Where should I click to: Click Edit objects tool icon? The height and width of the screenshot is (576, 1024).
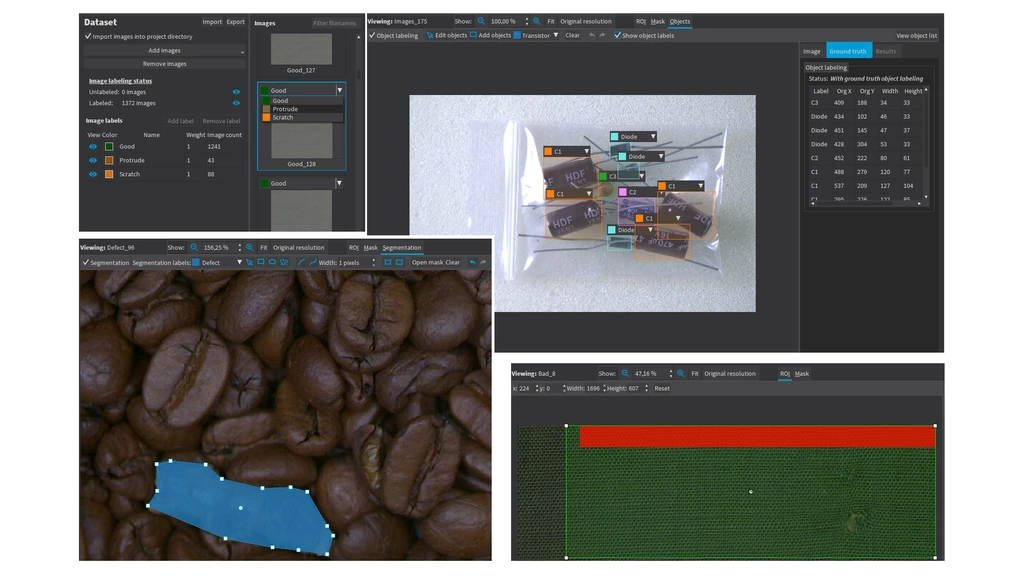coord(429,35)
